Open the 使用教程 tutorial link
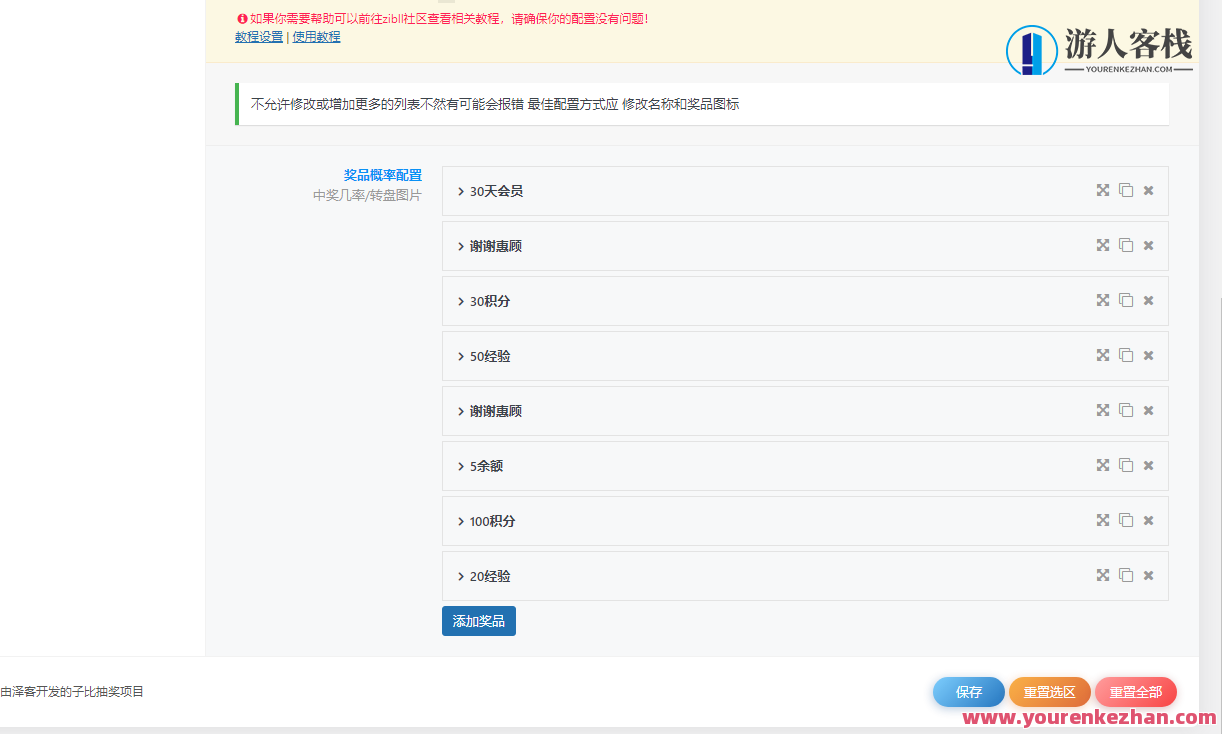Viewport: 1222px width, 734px height. click(x=315, y=37)
